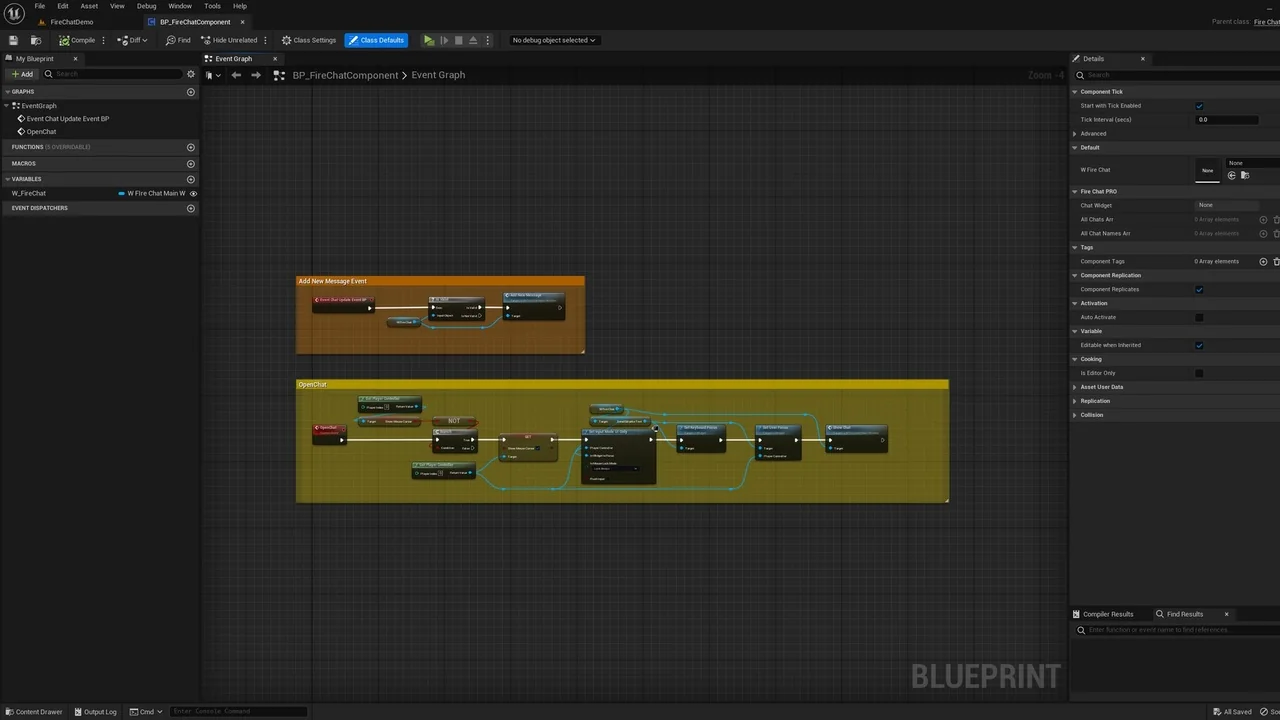
Task: Switch to the FireChatDemo tab
Action: tap(71, 22)
